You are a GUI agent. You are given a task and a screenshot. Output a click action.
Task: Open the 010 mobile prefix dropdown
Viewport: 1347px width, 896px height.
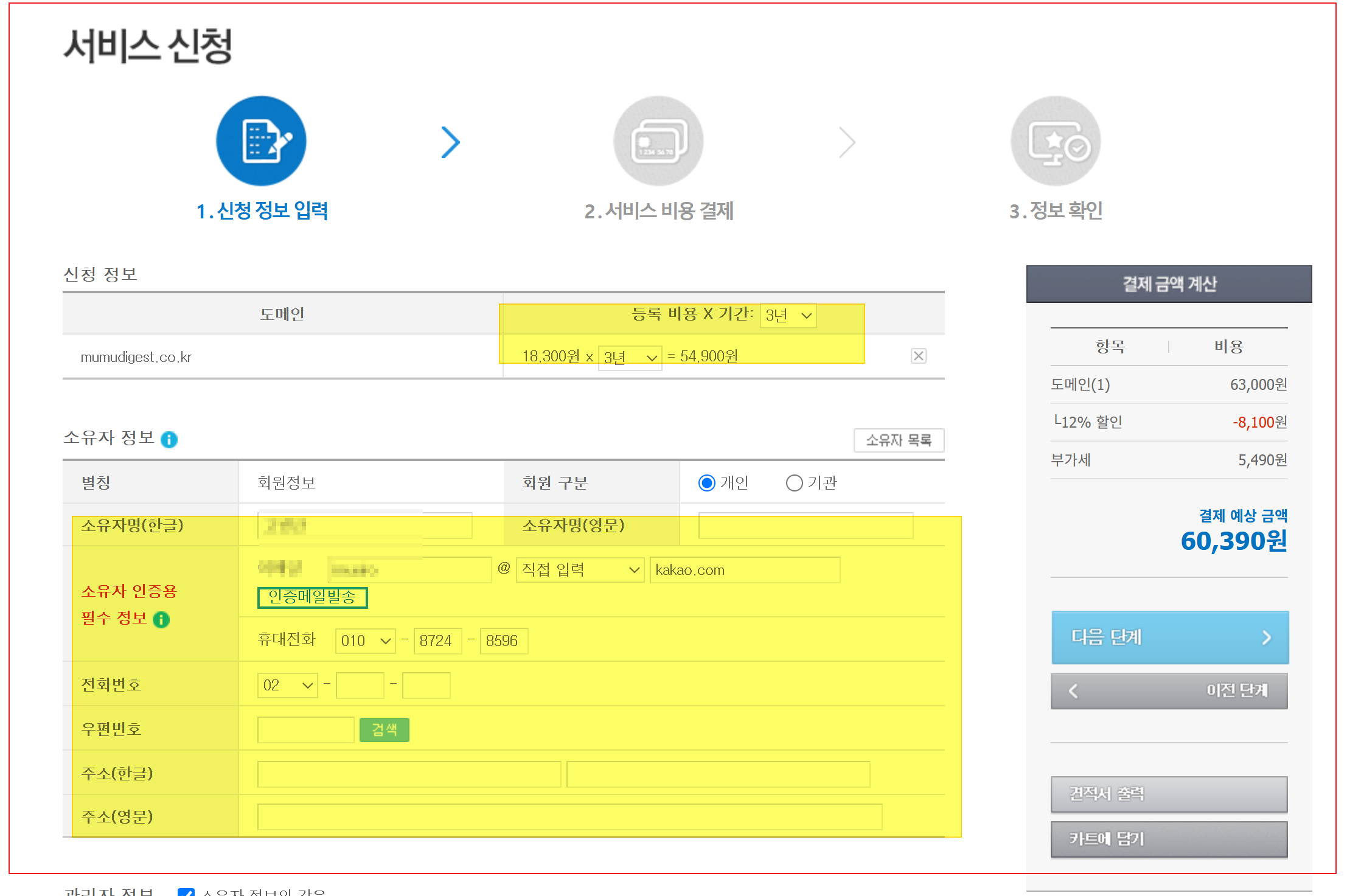click(x=365, y=641)
